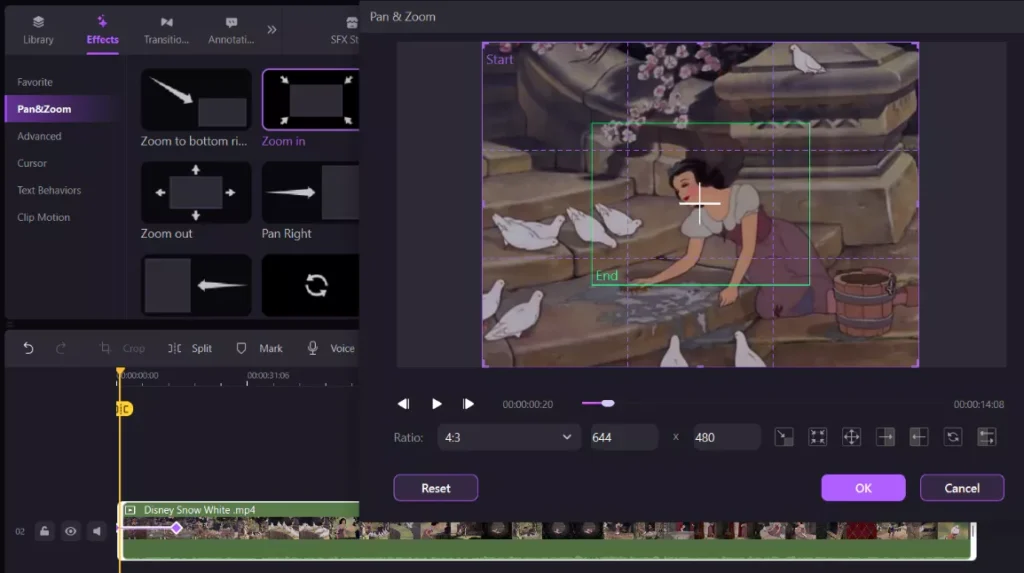Expand more tabs with double chevron
The image size is (1024, 573).
(x=272, y=29)
